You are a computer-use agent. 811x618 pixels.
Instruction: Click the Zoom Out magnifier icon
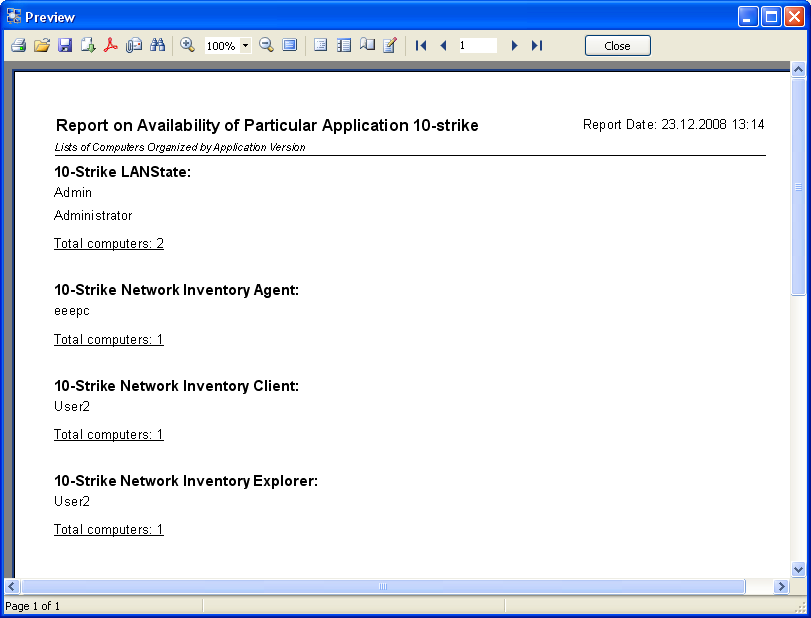click(x=266, y=45)
